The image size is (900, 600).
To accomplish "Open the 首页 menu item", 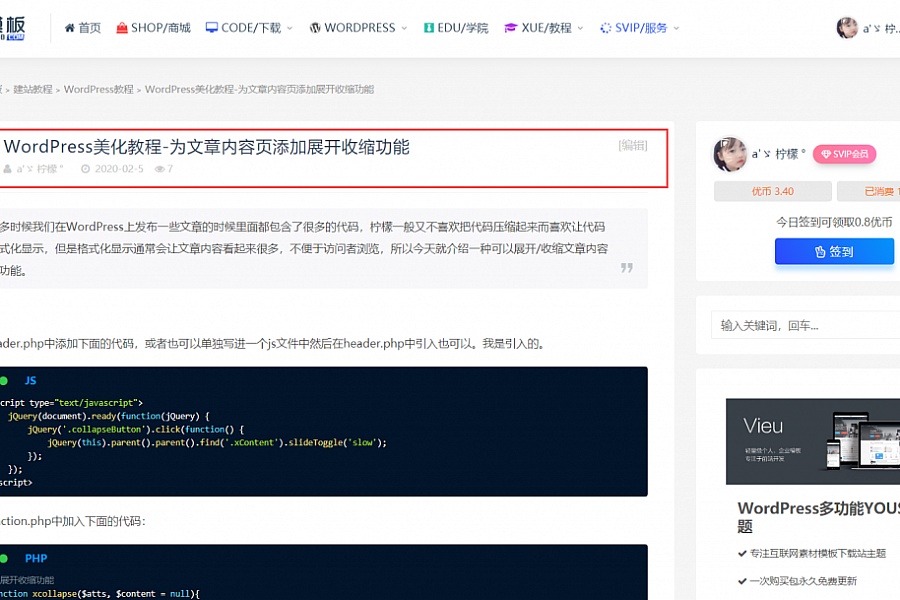I will click(83, 28).
